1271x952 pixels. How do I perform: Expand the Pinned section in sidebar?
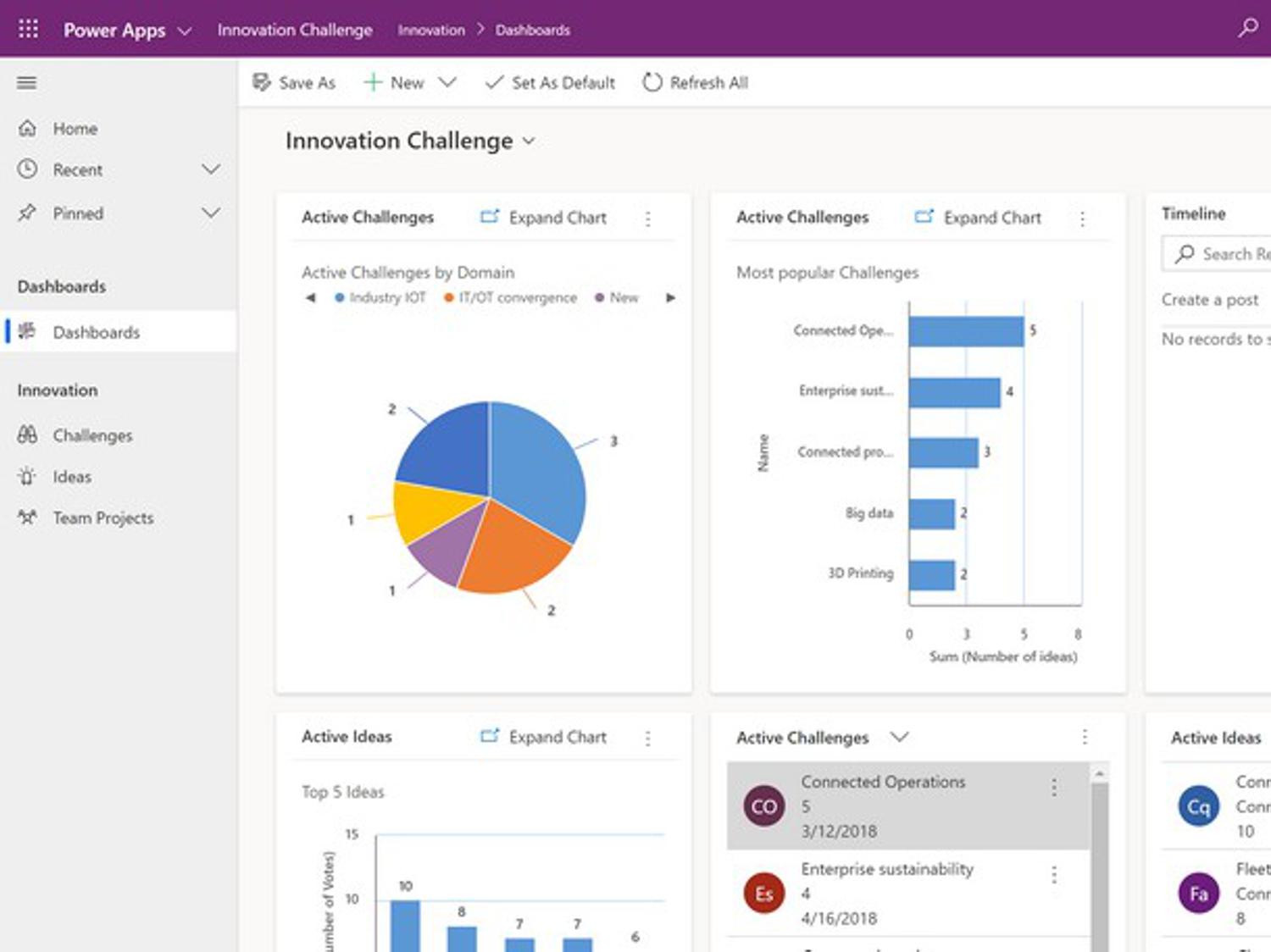211,213
